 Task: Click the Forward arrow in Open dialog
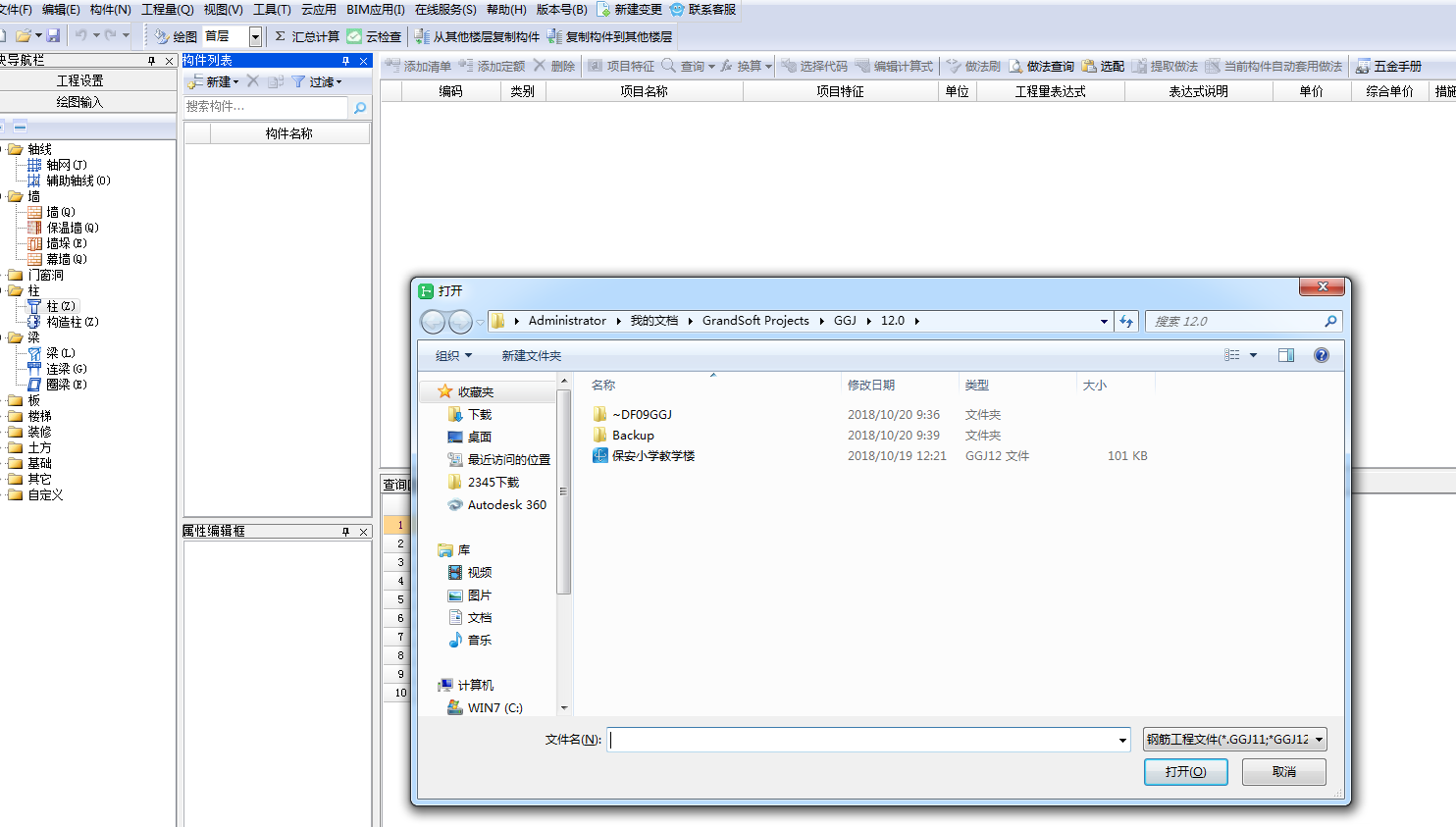point(460,321)
